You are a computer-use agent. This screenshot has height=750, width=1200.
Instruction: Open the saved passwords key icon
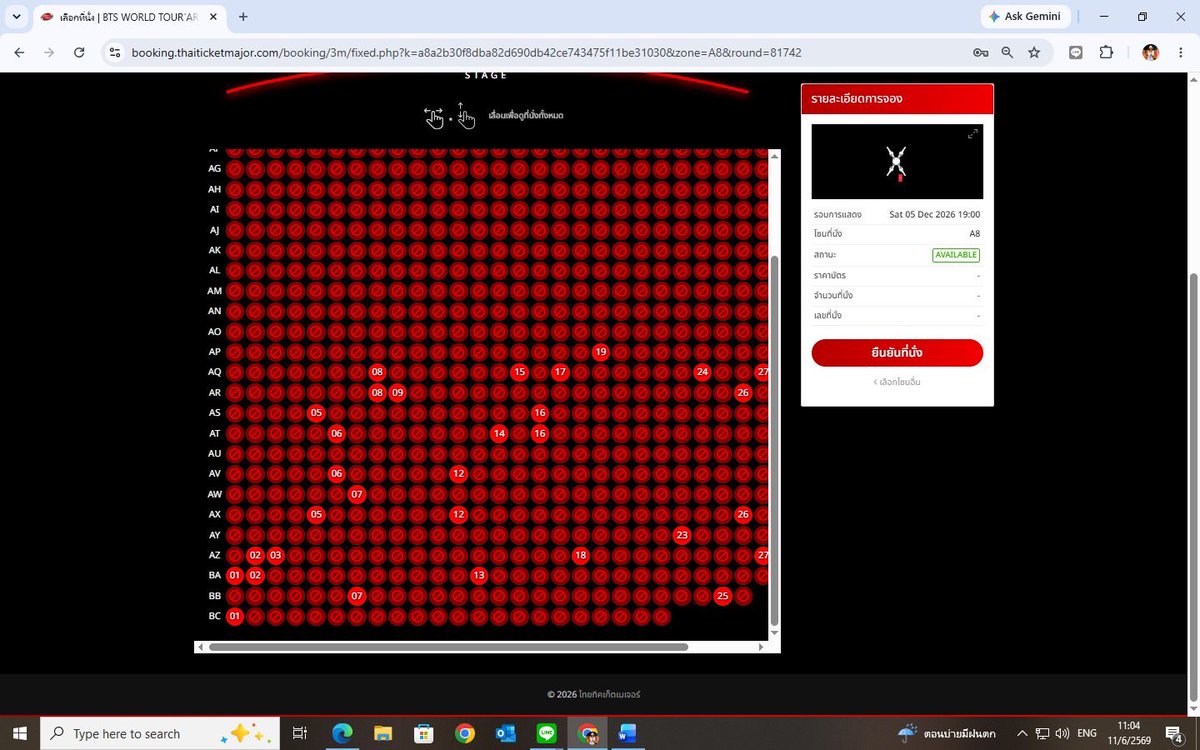click(x=981, y=52)
